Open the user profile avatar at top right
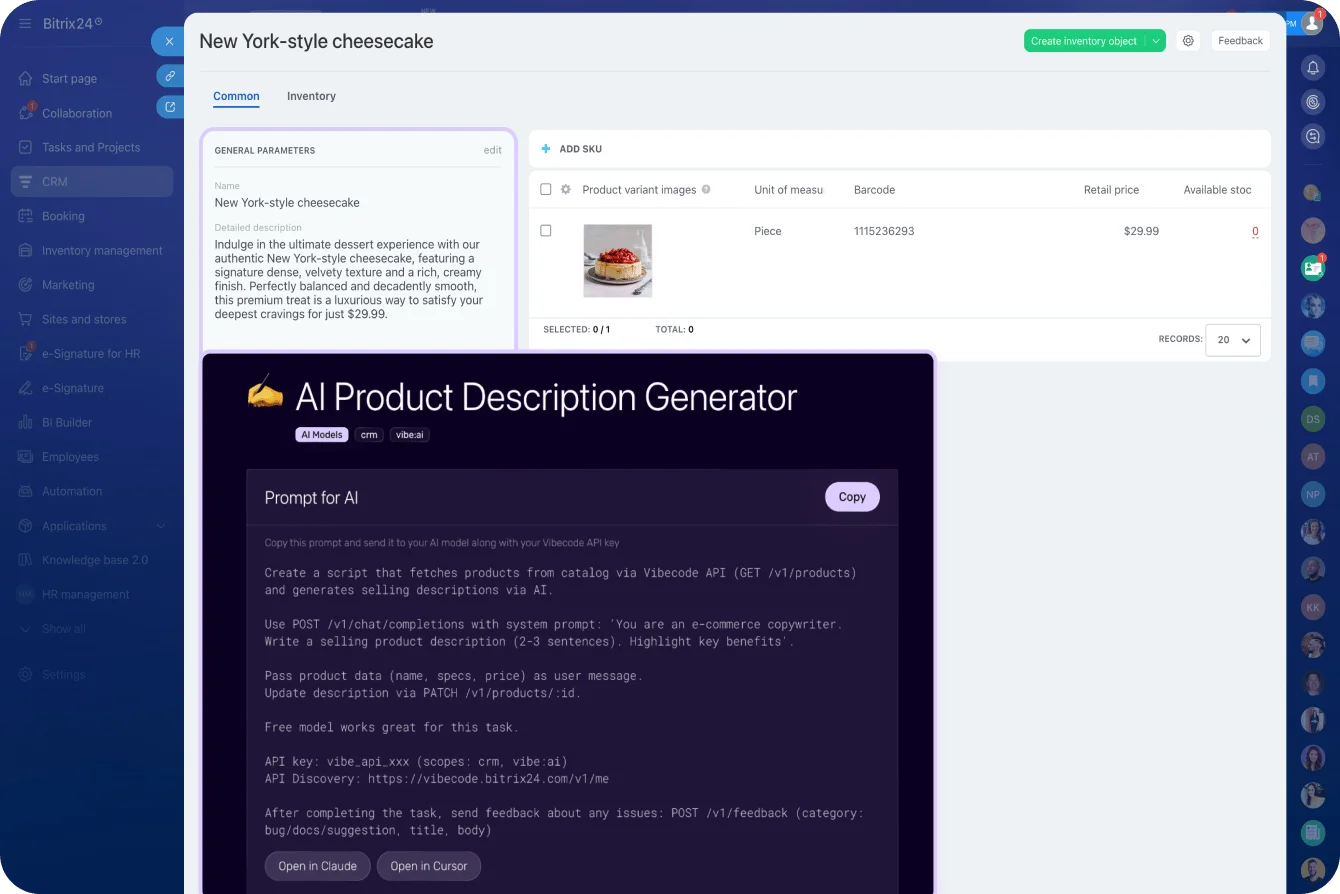The height and width of the screenshot is (894, 1340). [x=1313, y=22]
